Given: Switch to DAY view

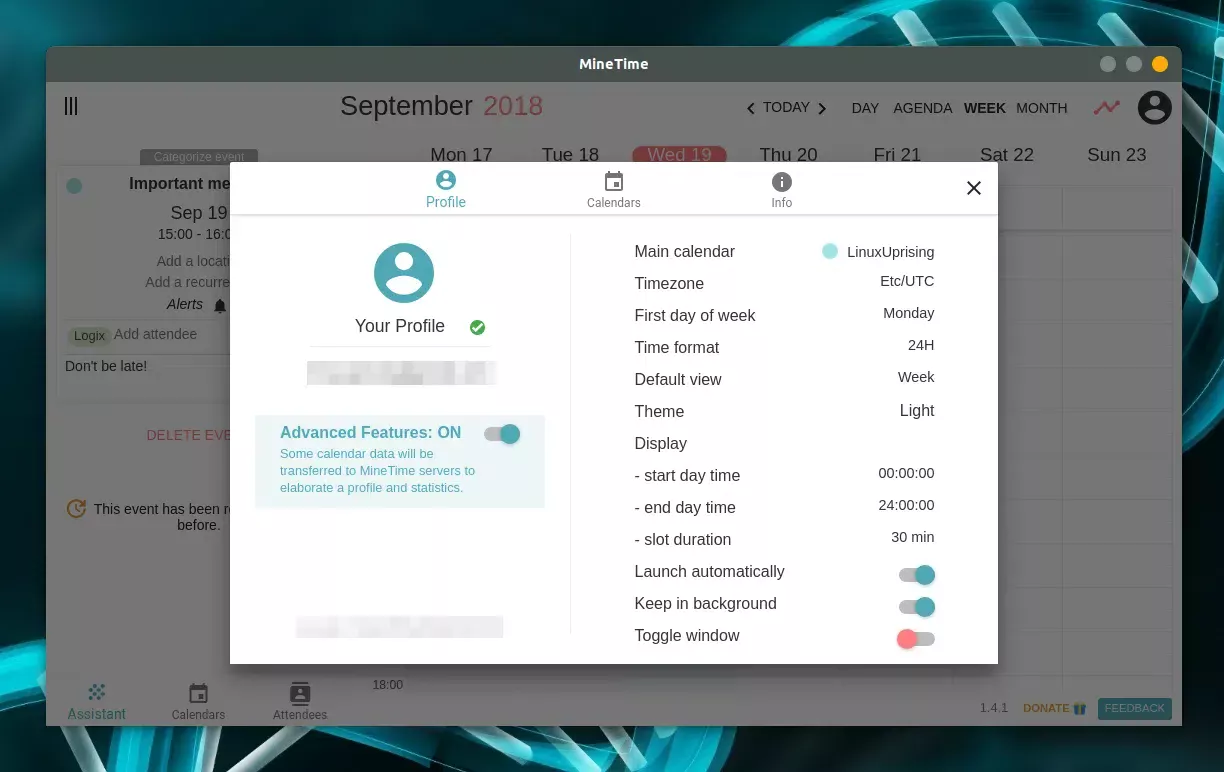Looking at the screenshot, I should pos(865,108).
